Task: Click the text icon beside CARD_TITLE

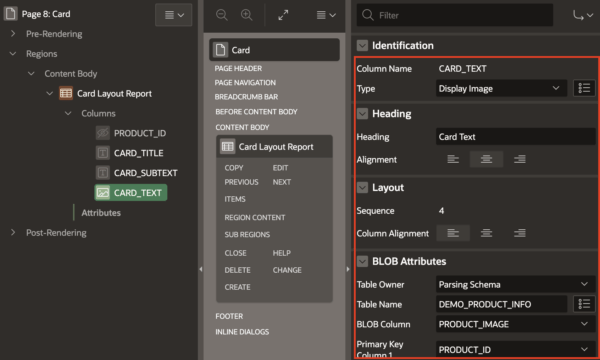Action: pos(103,153)
